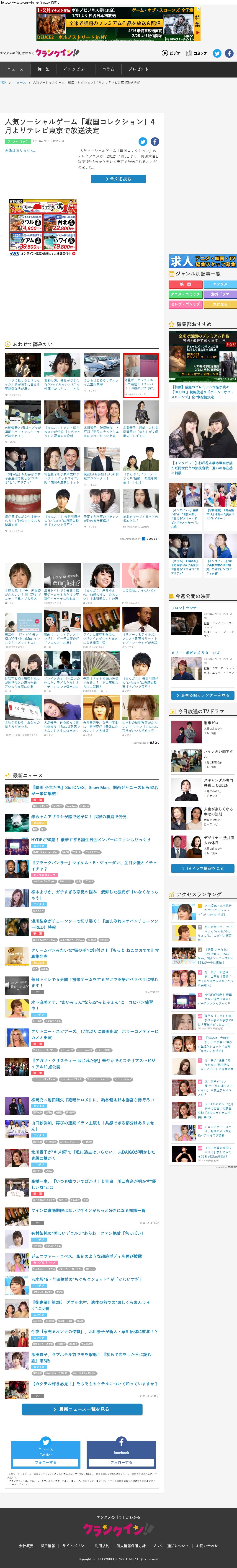Click the クランクイン! logo in header
This screenshot has height=1568, width=237.
(x=57, y=53)
